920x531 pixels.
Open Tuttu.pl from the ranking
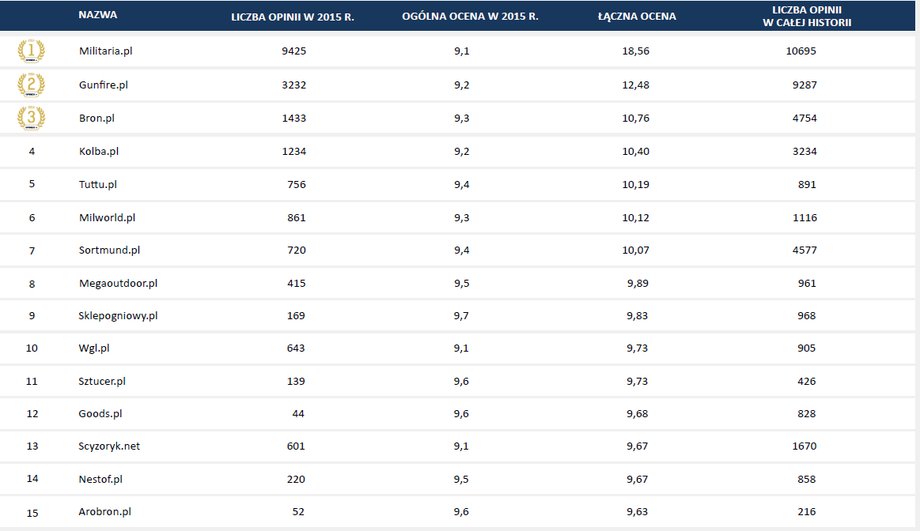pos(98,184)
